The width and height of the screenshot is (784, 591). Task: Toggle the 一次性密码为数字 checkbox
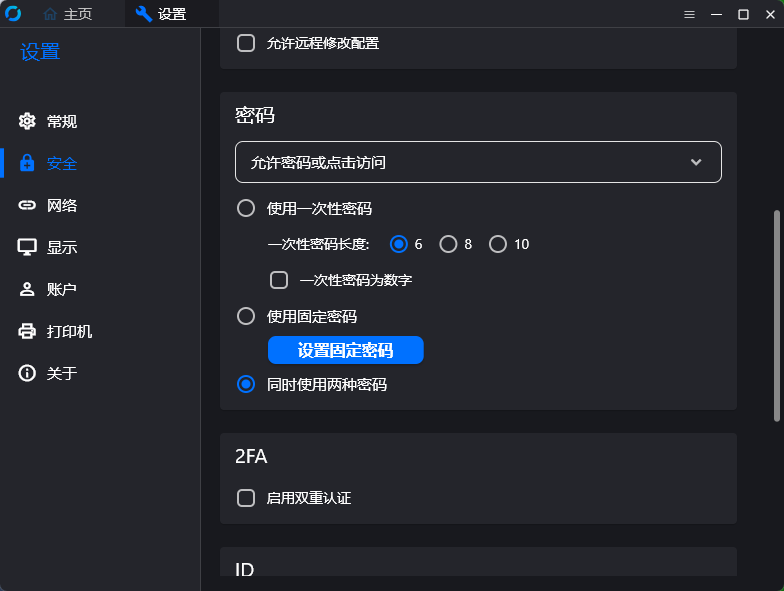tap(279, 280)
